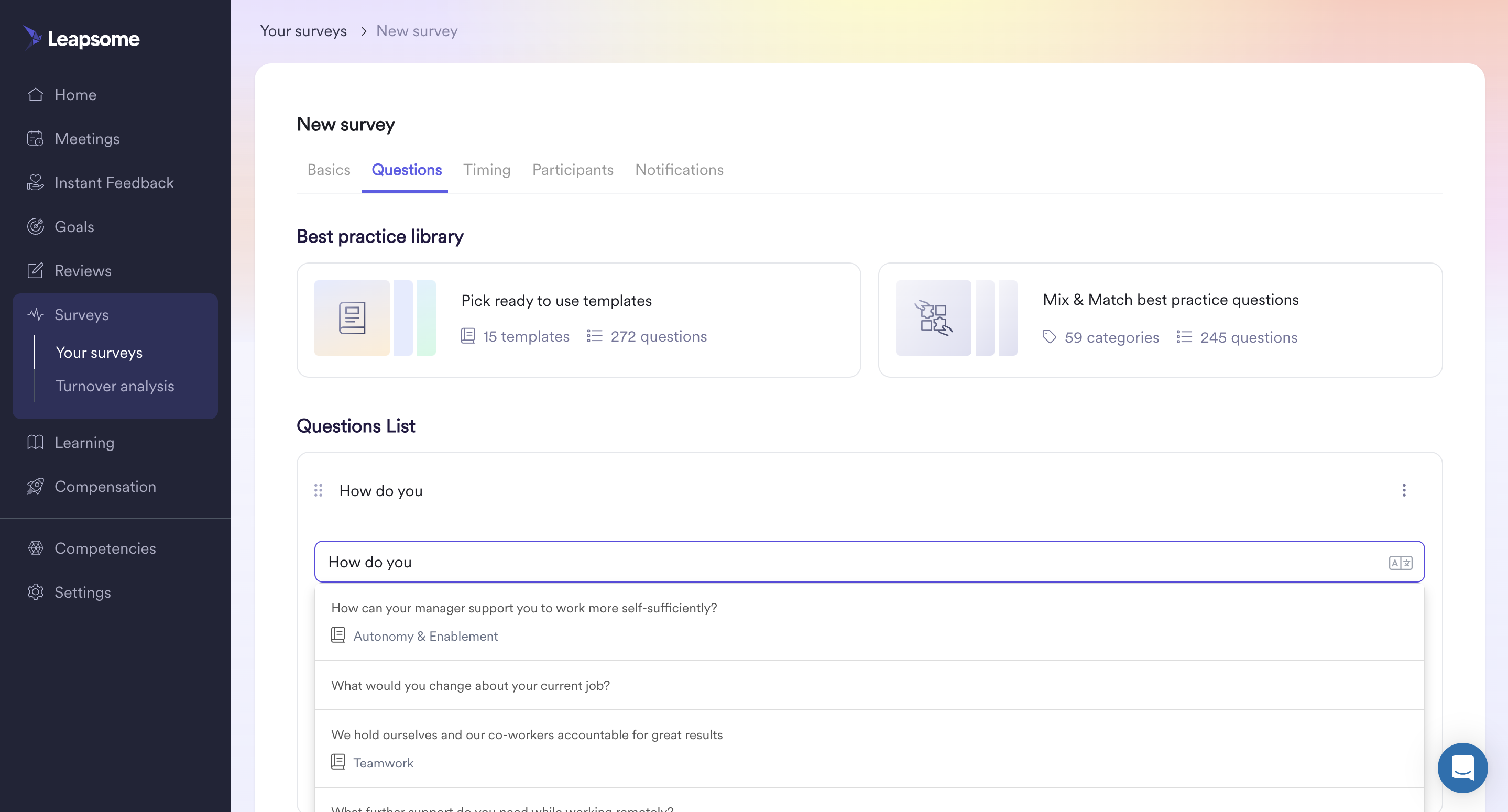Click the book icon next to Teamwork
The height and width of the screenshot is (812, 1508).
click(338, 762)
